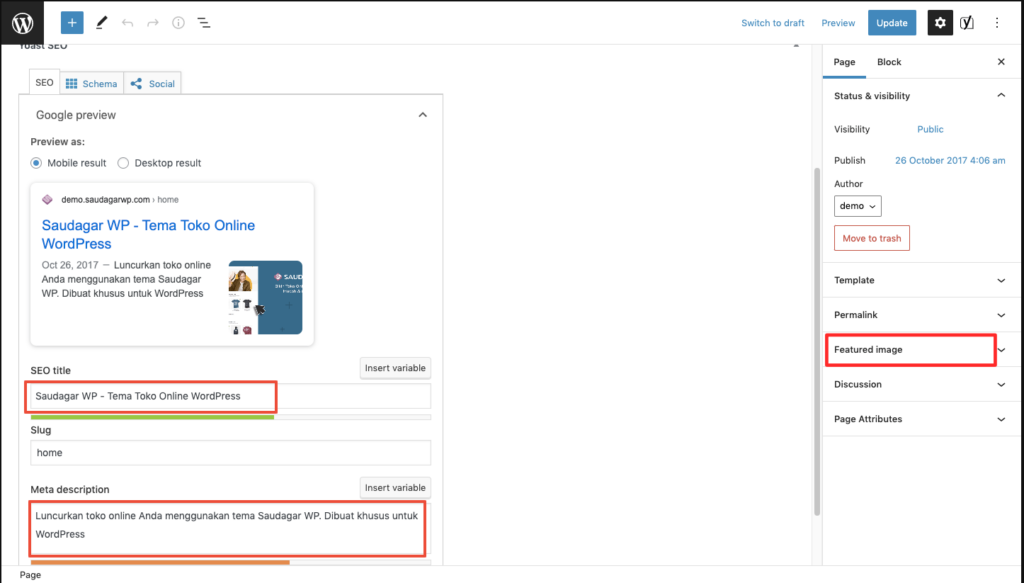The height and width of the screenshot is (583, 1024).
Task: Click the Update button
Action: coord(891,23)
